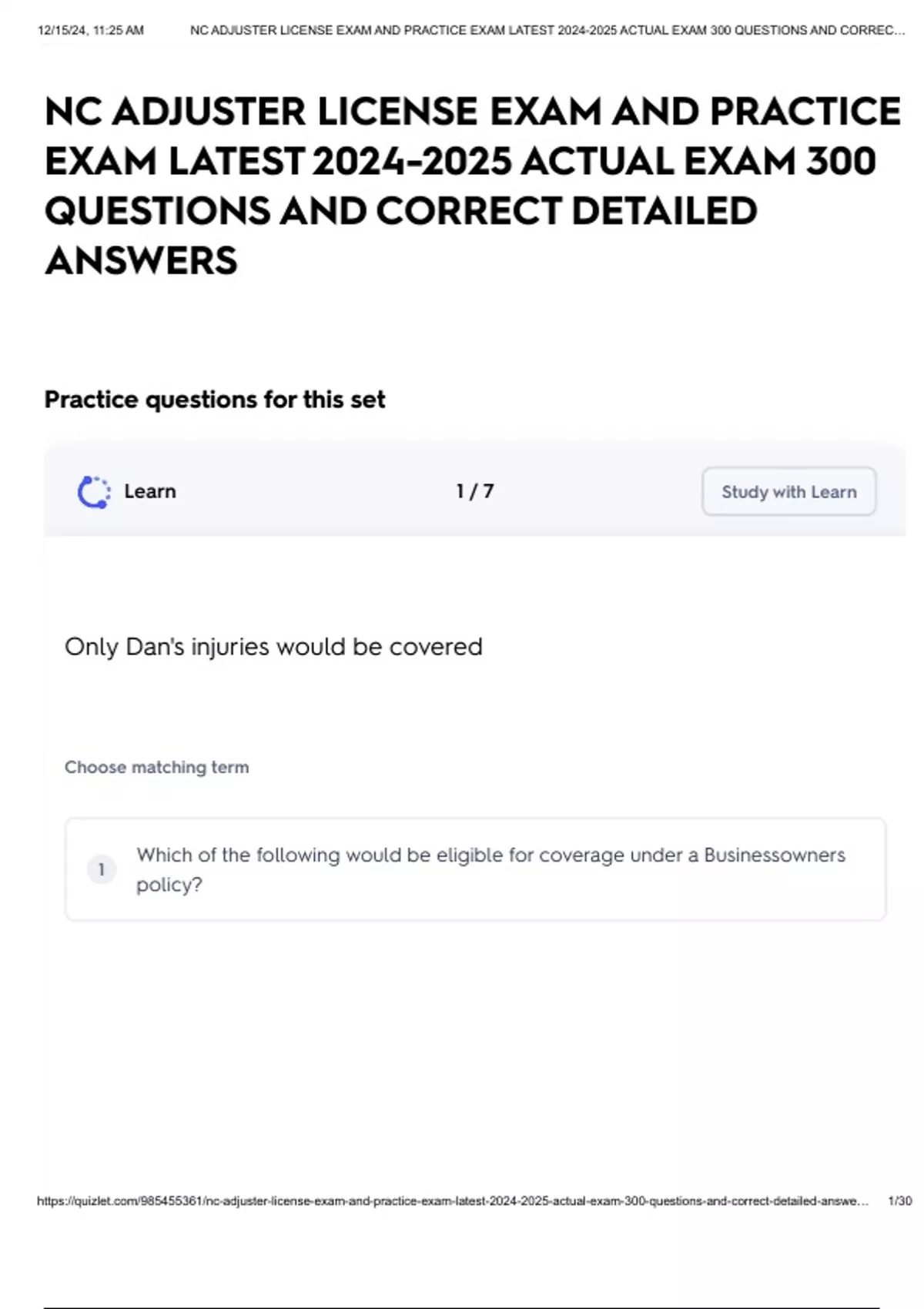
Task: Click QUESTIONS AND CORRECT DETAILED title line
Action: coord(401,211)
